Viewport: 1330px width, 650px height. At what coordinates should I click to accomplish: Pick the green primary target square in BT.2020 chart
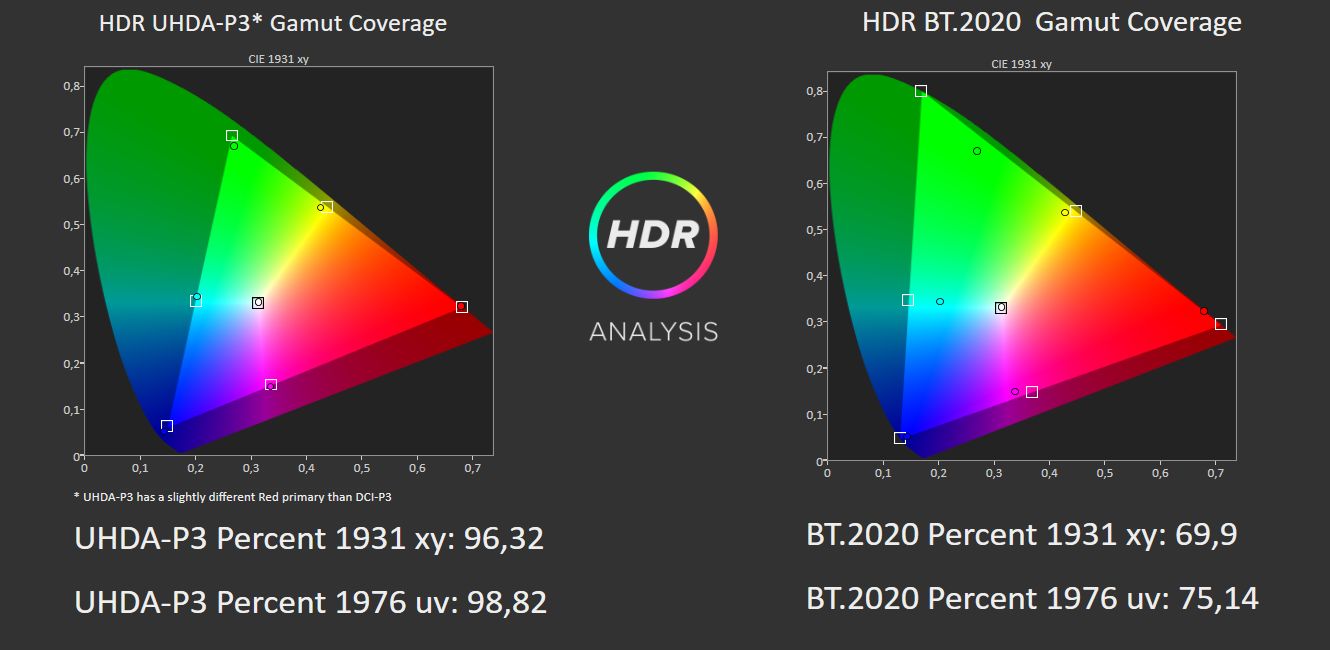click(921, 91)
